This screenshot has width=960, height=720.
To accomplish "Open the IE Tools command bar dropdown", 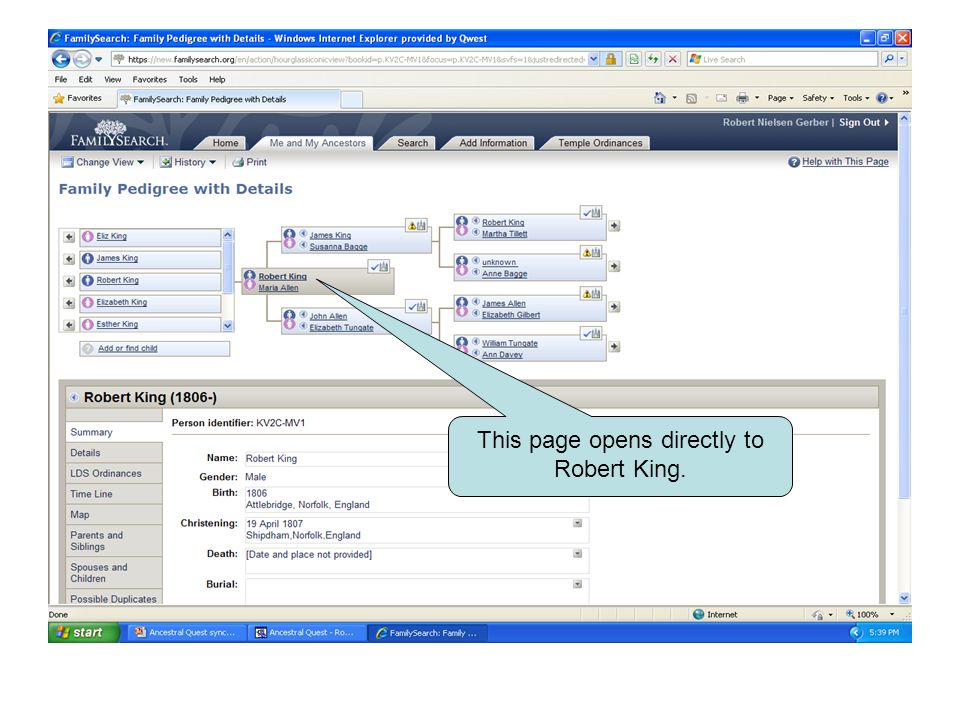I will [856, 98].
